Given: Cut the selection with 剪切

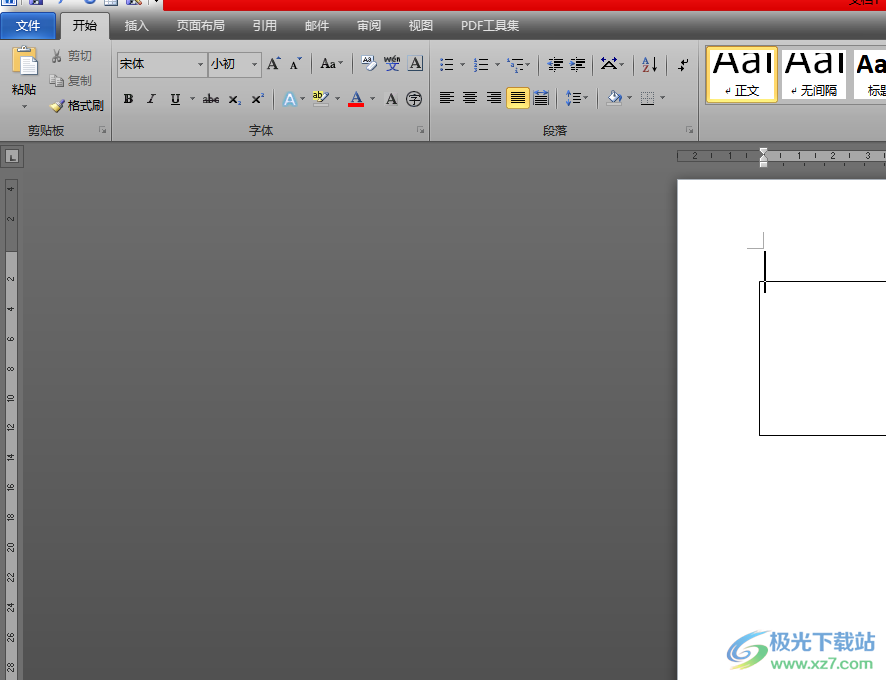Looking at the screenshot, I should [71, 56].
